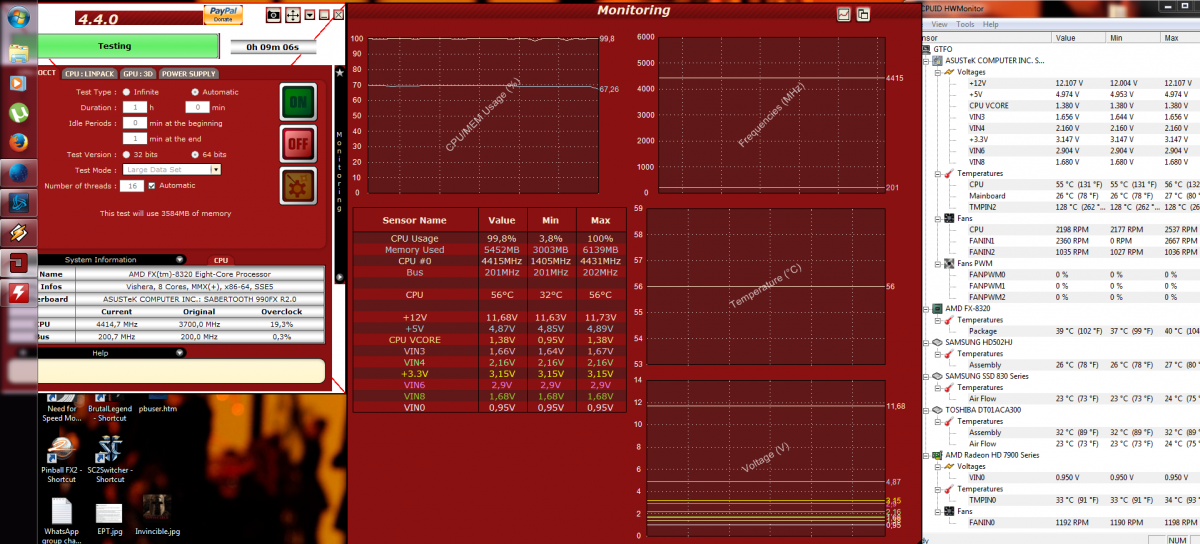Image resolution: width=1200 pixels, height=544 pixels.
Task: Switch to the POWER SUPPLY tab
Action: (189, 74)
